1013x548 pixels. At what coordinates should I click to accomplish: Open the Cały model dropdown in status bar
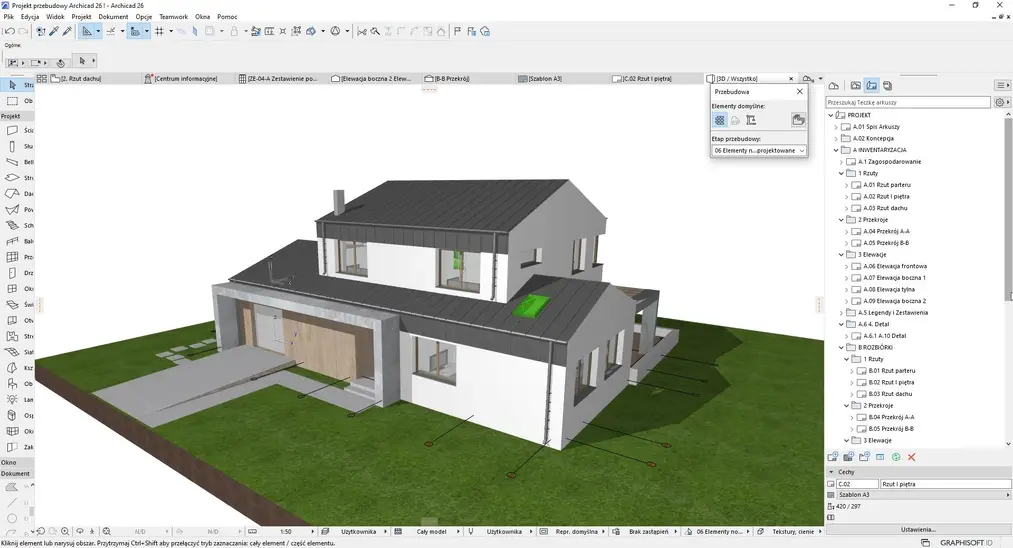(430, 532)
